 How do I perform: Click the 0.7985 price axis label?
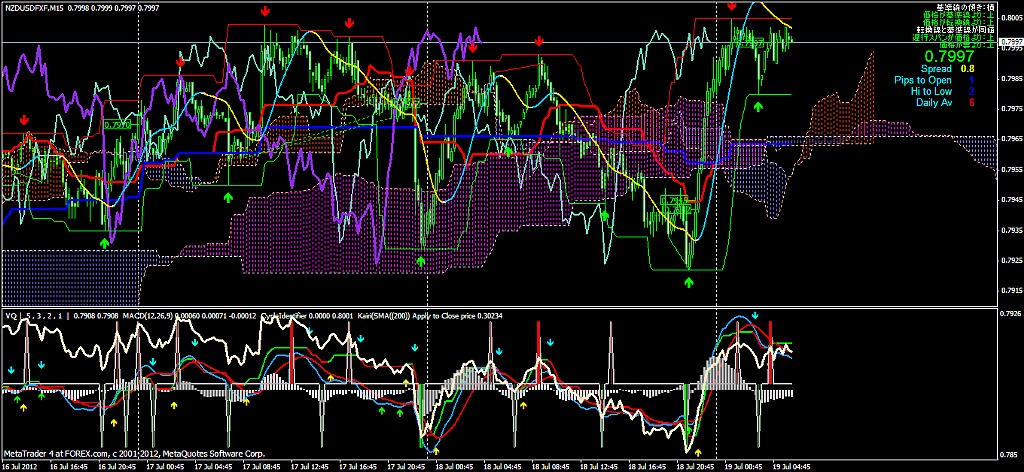click(x=1010, y=78)
